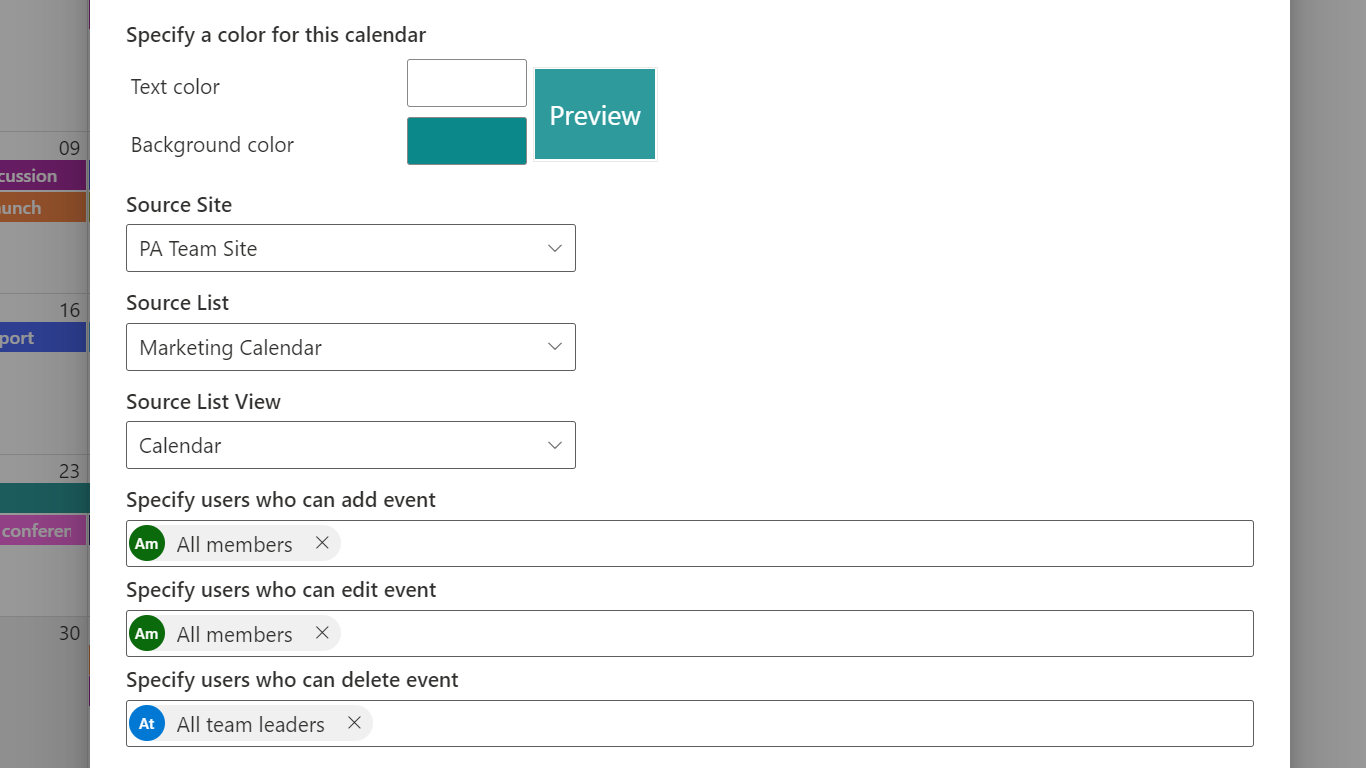
Task: Select the All team leaders chip
Action: point(250,724)
